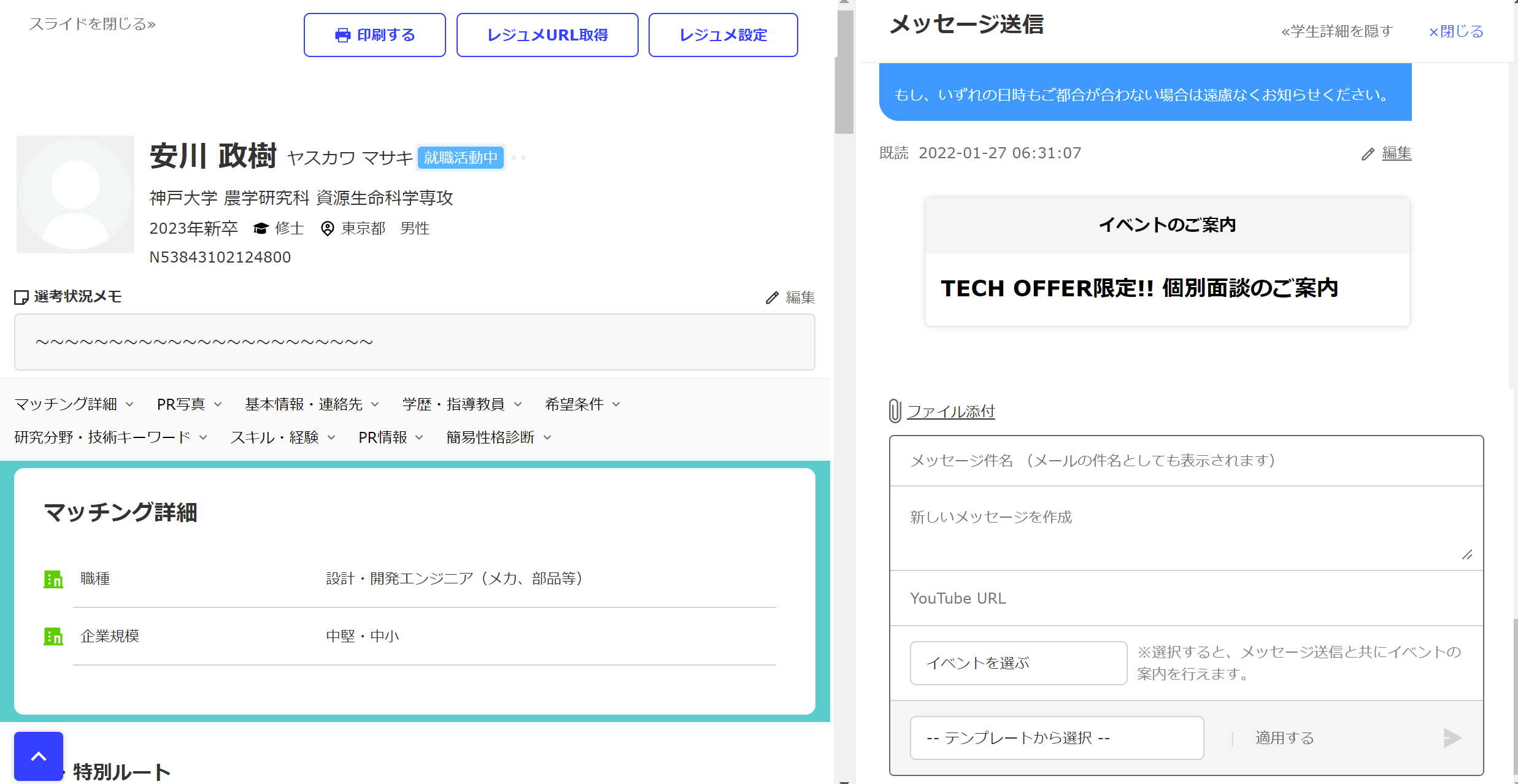
Task: Click the printer icon on print button
Action: coord(342,36)
